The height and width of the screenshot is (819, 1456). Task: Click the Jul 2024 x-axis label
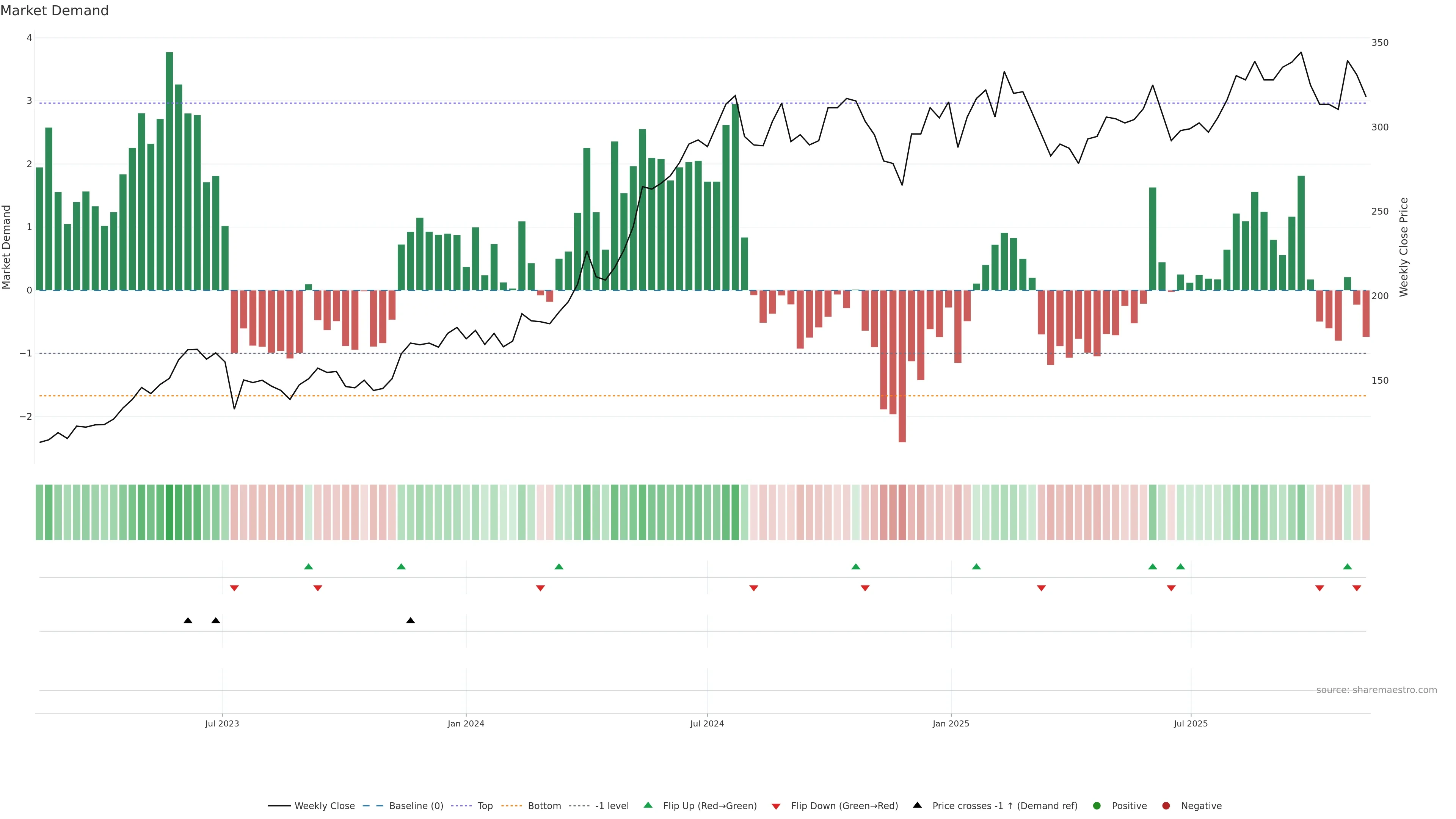pos(706,723)
